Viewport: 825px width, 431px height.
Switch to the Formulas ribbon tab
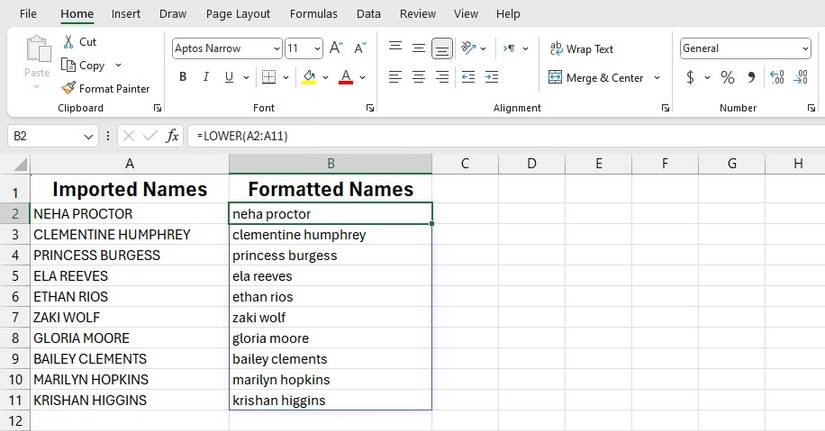313,14
